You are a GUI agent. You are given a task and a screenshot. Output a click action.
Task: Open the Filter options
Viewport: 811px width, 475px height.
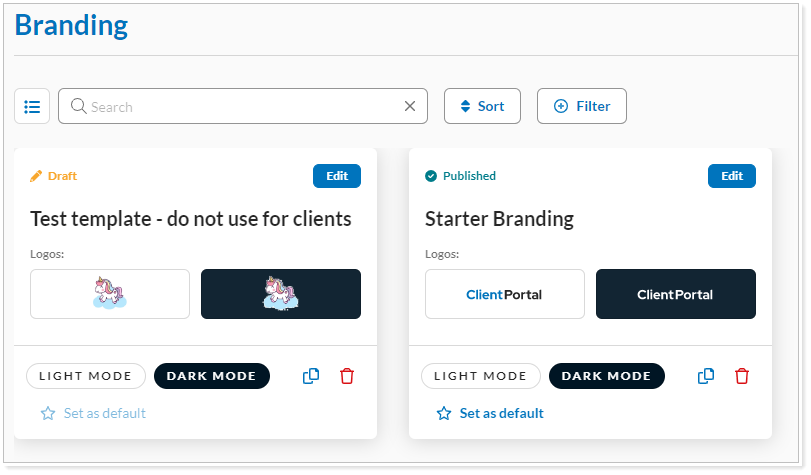(582, 106)
